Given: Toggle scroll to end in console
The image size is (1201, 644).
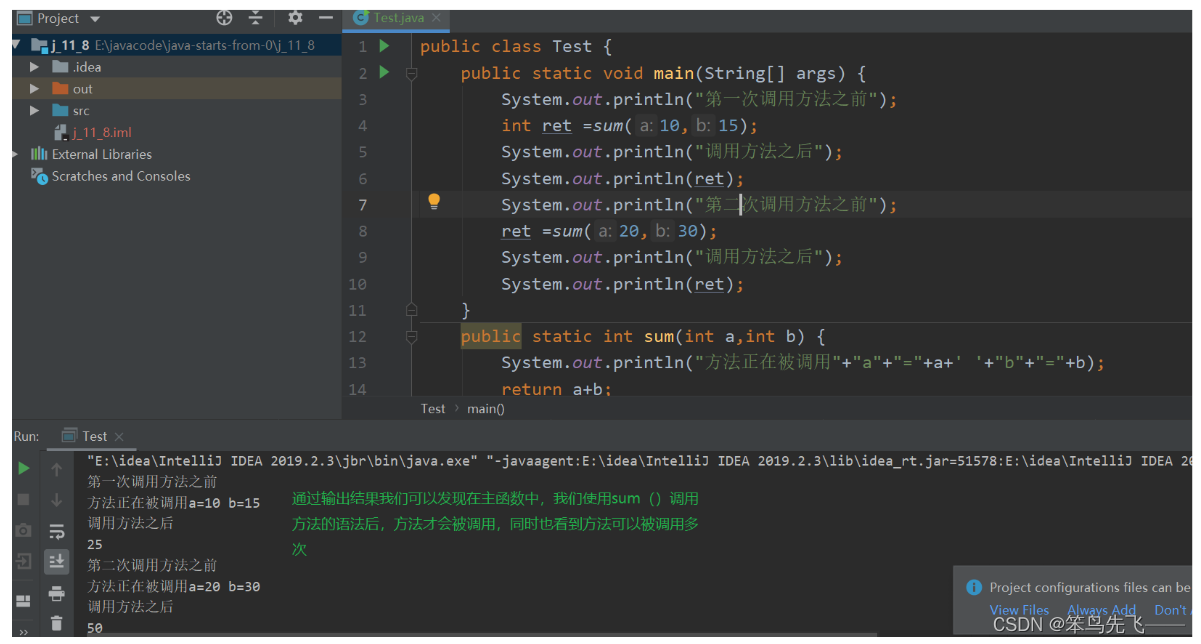Looking at the screenshot, I should click(57, 562).
